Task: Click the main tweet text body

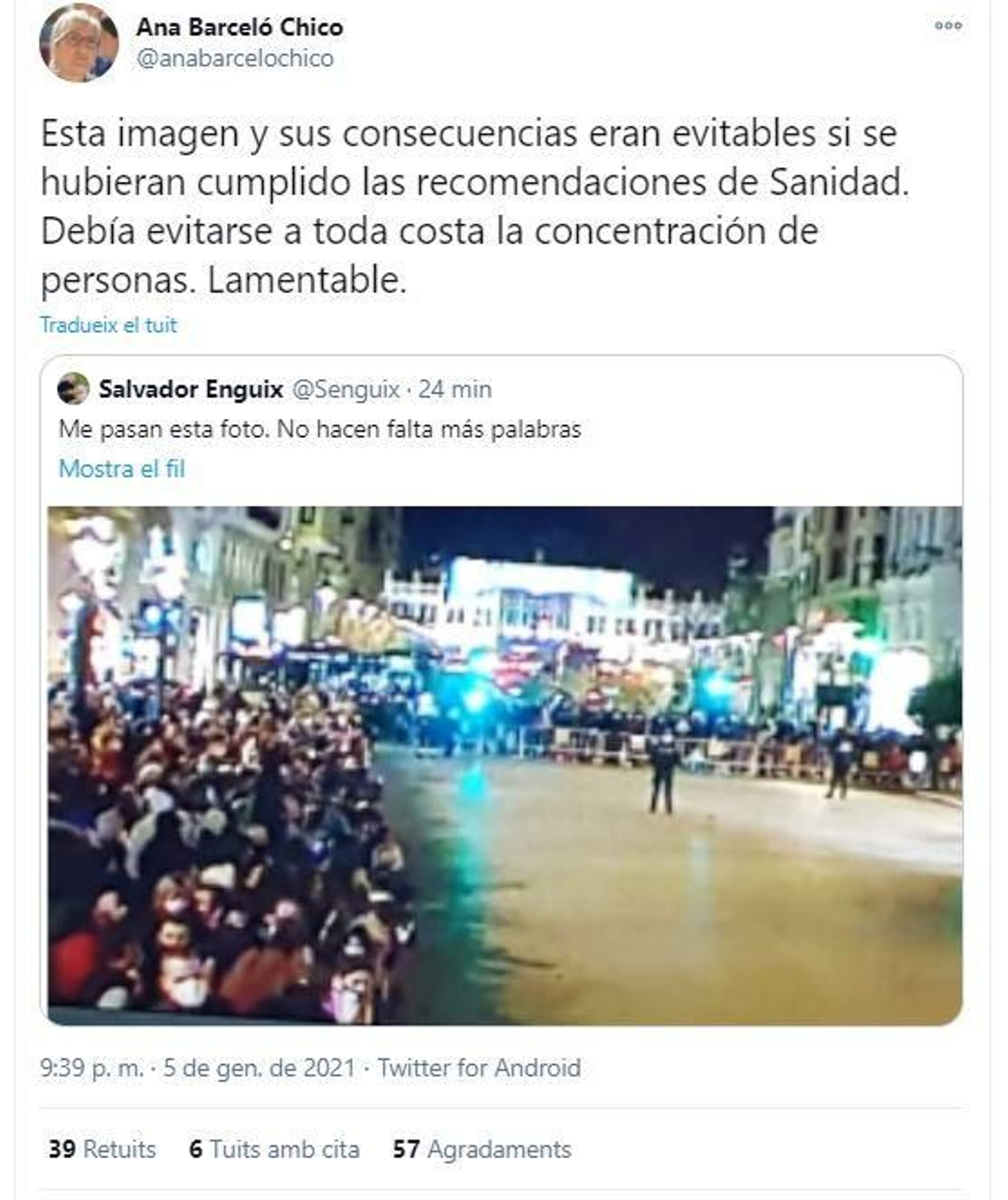Action: click(475, 207)
